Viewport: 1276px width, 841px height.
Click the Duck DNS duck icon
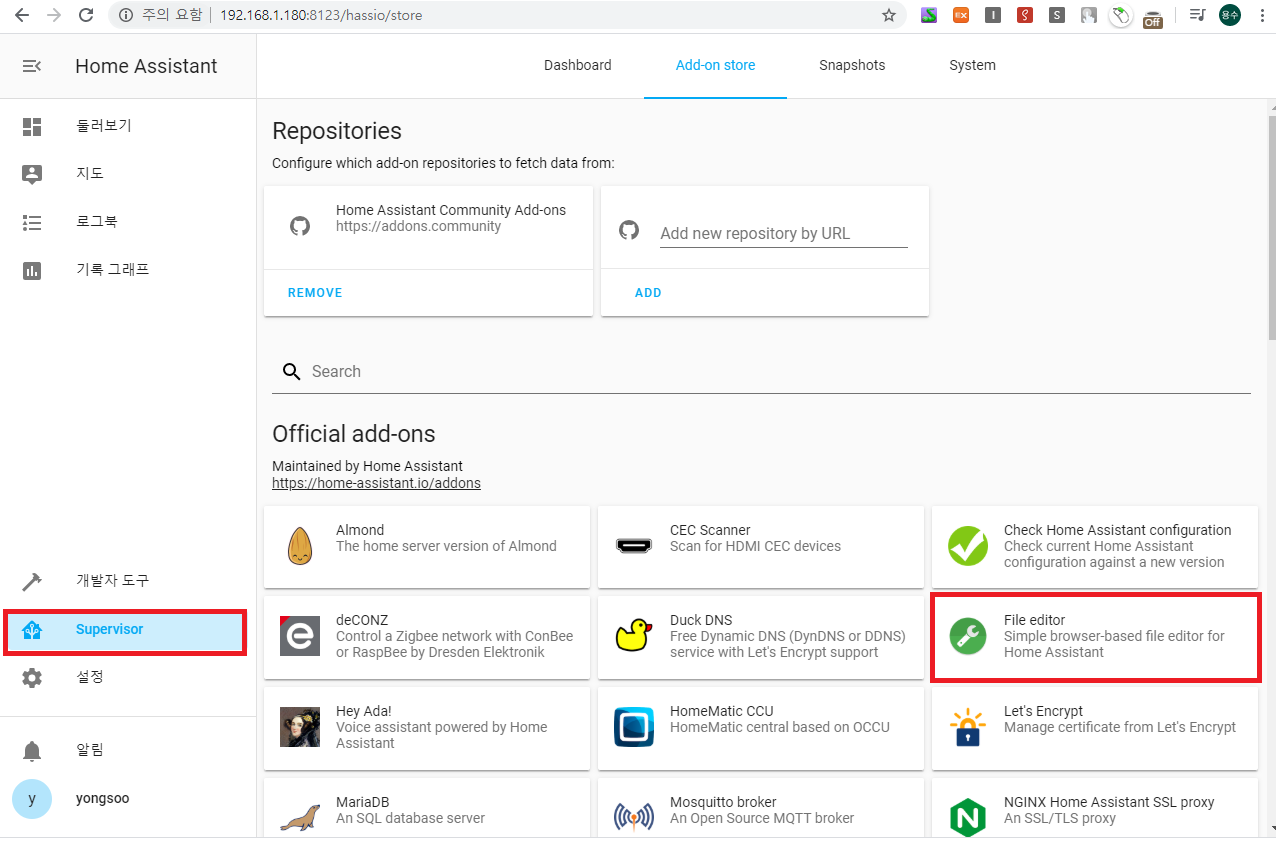tap(634, 636)
